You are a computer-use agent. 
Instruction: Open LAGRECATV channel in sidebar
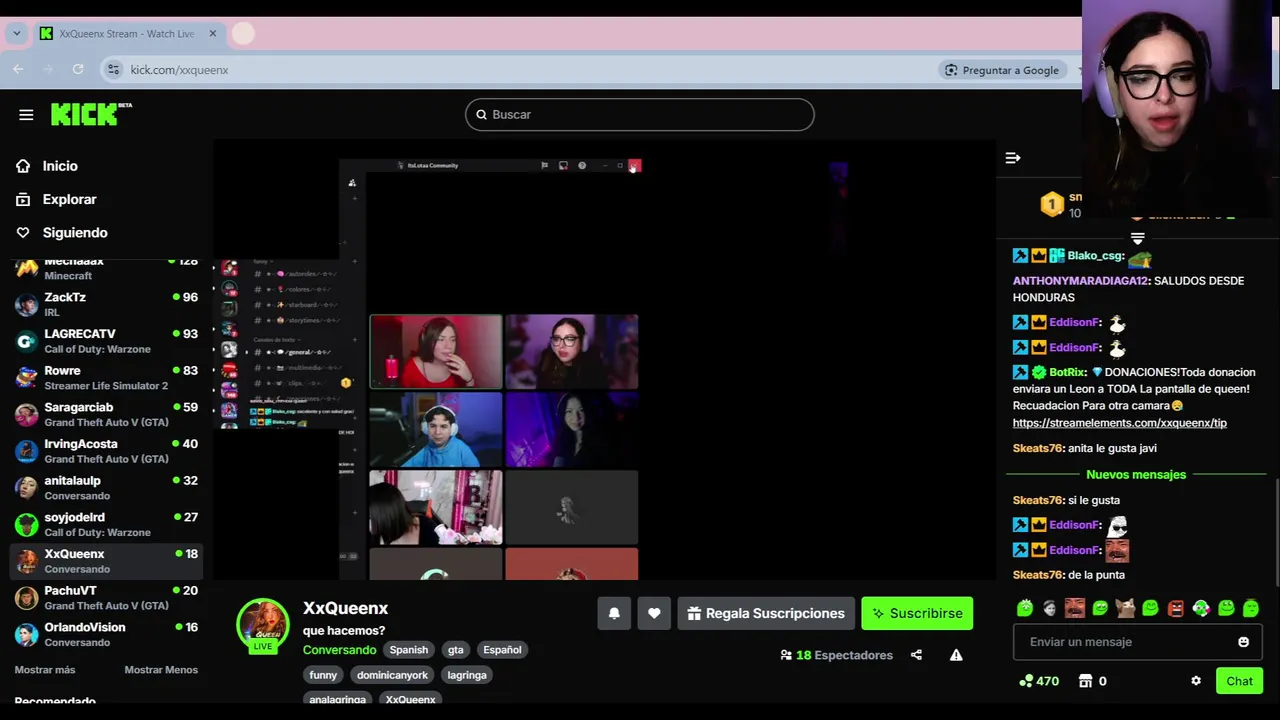click(x=106, y=341)
